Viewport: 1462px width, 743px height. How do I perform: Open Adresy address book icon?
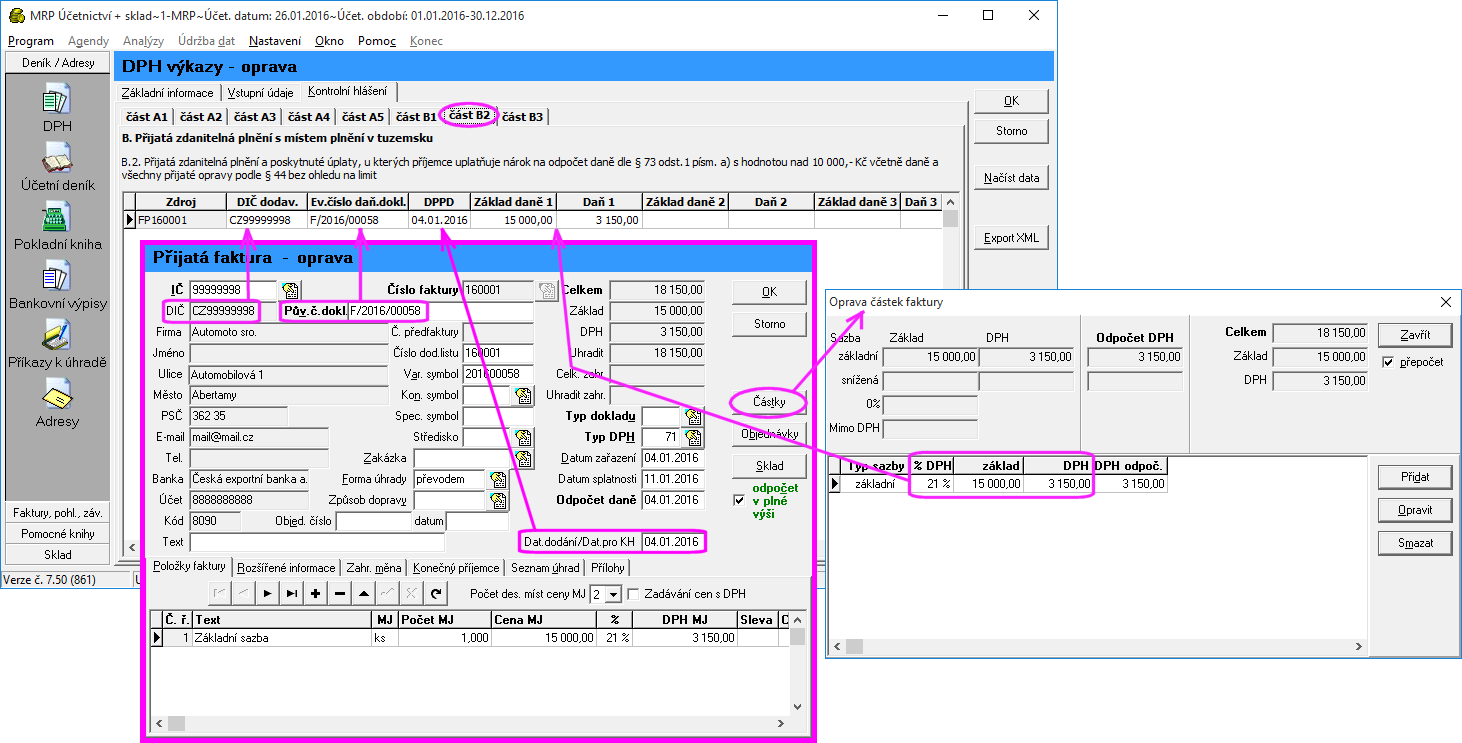click(57, 396)
